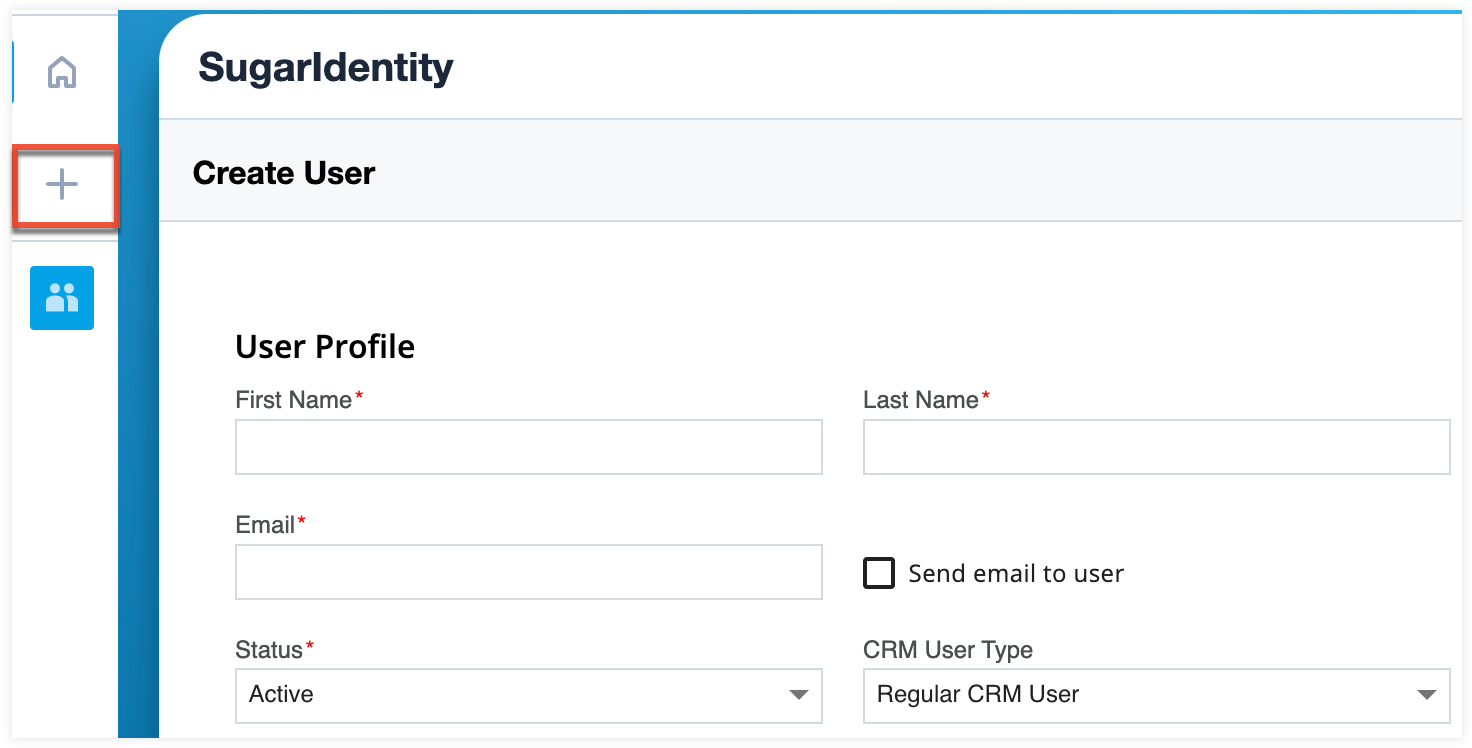Open the Status dropdown showing Active

pyautogui.click(x=528, y=695)
